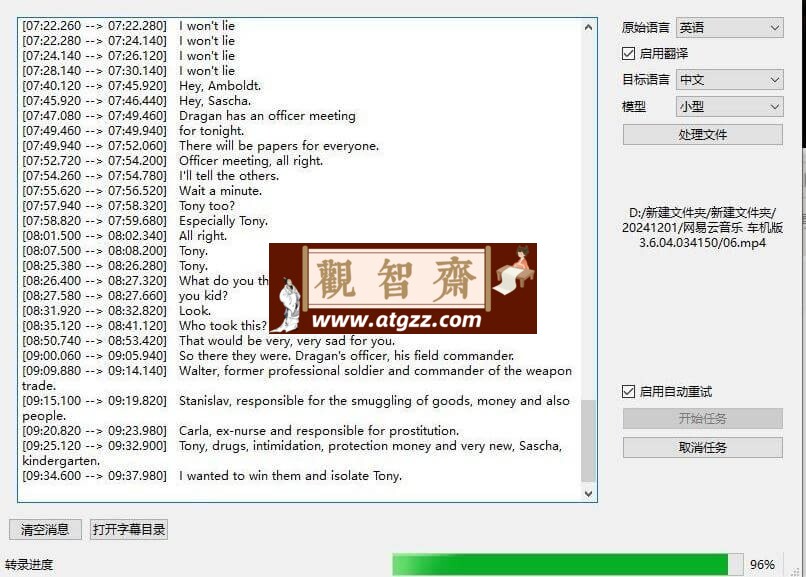This screenshot has width=806, height=577.
Task: Click the line 'I'll tell the others.'
Action: tap(229, 176)
